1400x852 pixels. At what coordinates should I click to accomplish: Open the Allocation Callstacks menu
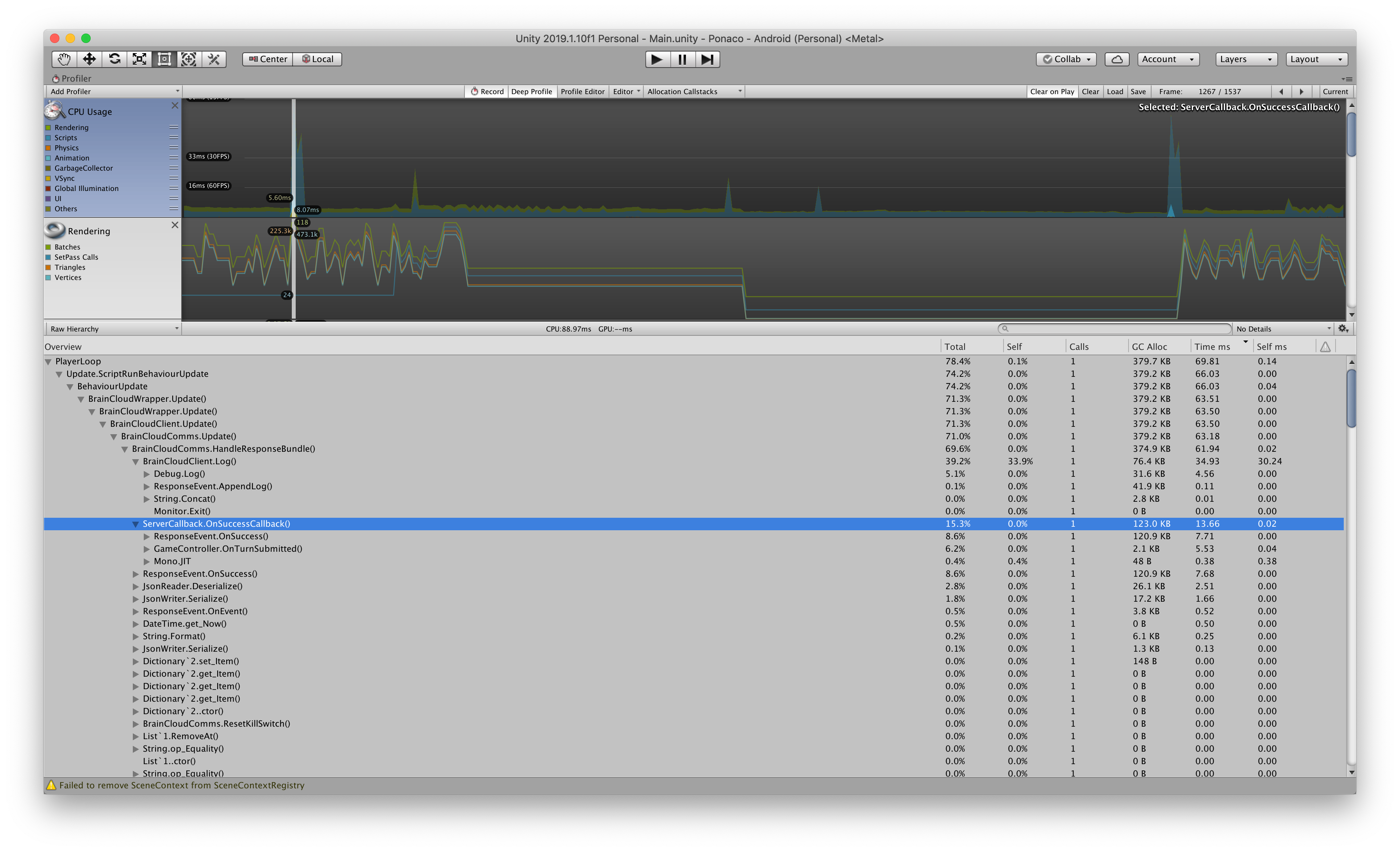(x=693, y=91)
